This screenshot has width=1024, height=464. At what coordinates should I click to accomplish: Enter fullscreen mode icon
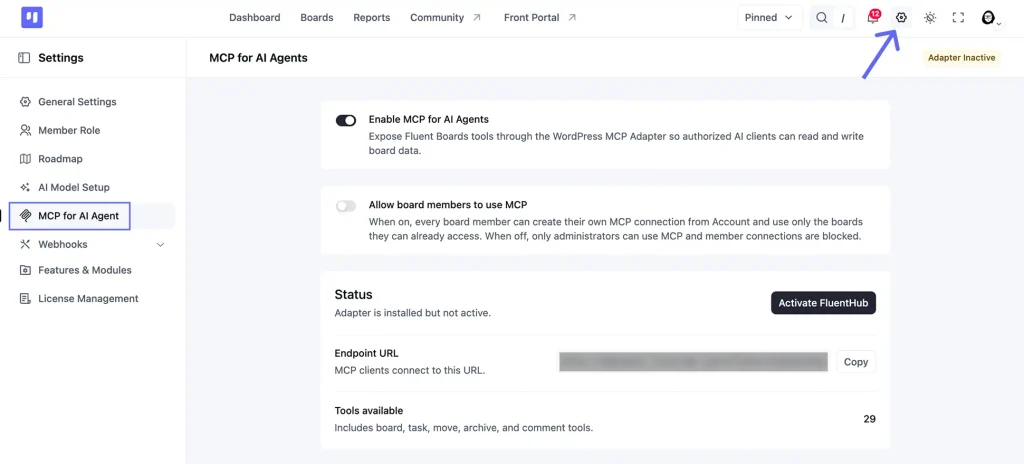[958, 18]
